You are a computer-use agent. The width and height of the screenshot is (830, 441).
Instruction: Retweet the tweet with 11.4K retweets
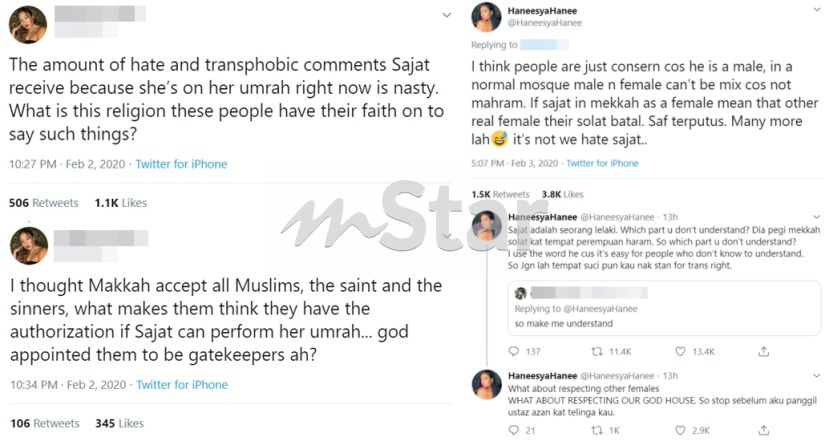click(597, 351)
